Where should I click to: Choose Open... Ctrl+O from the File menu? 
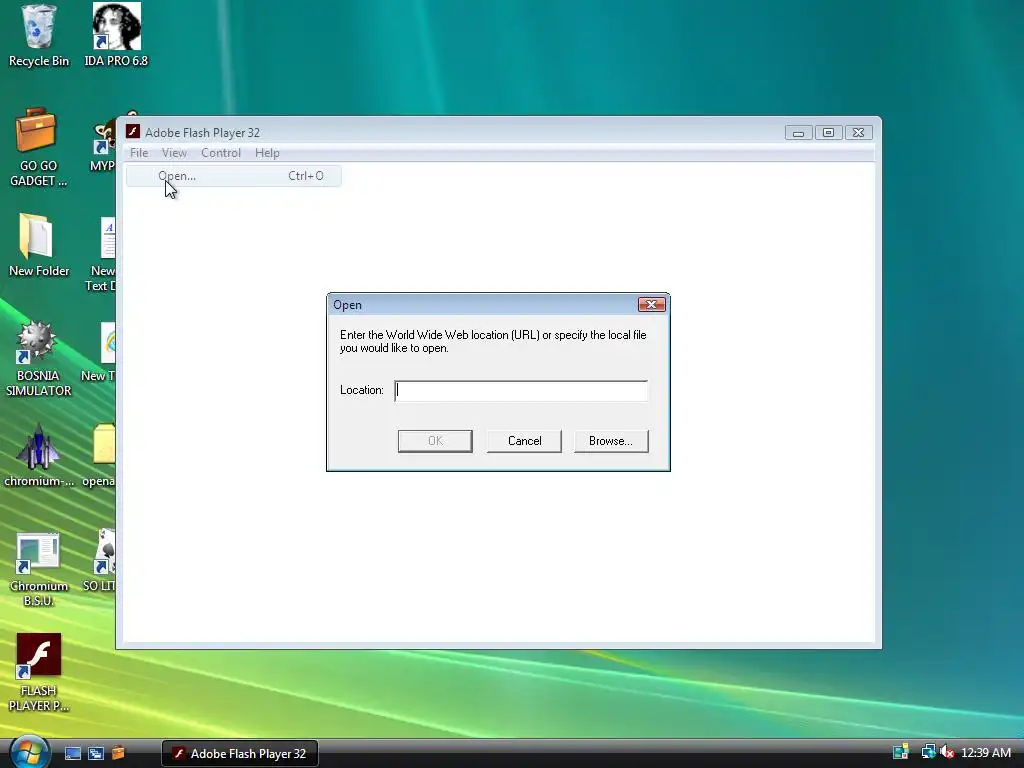point(234,176)
